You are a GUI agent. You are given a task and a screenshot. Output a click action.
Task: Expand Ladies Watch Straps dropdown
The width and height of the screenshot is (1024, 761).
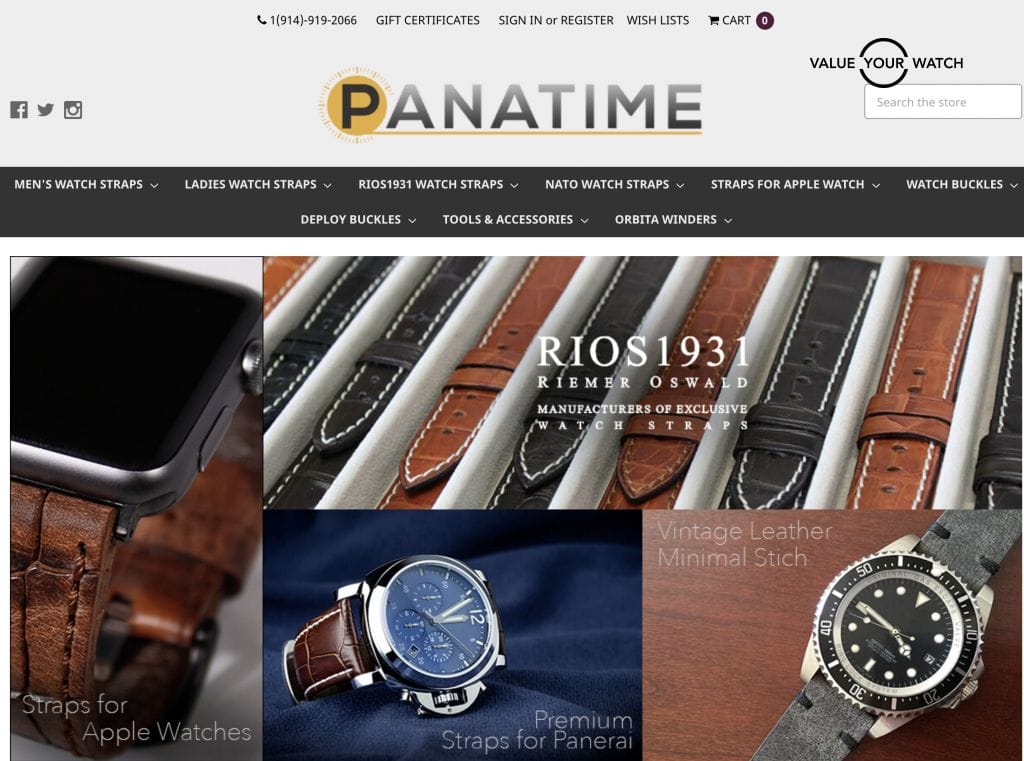tap(258, 184)
